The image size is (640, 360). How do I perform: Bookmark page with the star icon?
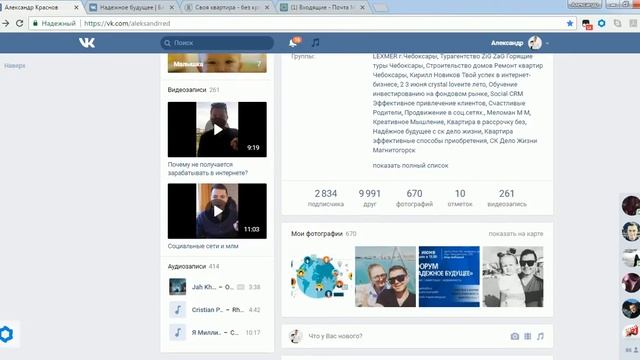pos(570,23)
